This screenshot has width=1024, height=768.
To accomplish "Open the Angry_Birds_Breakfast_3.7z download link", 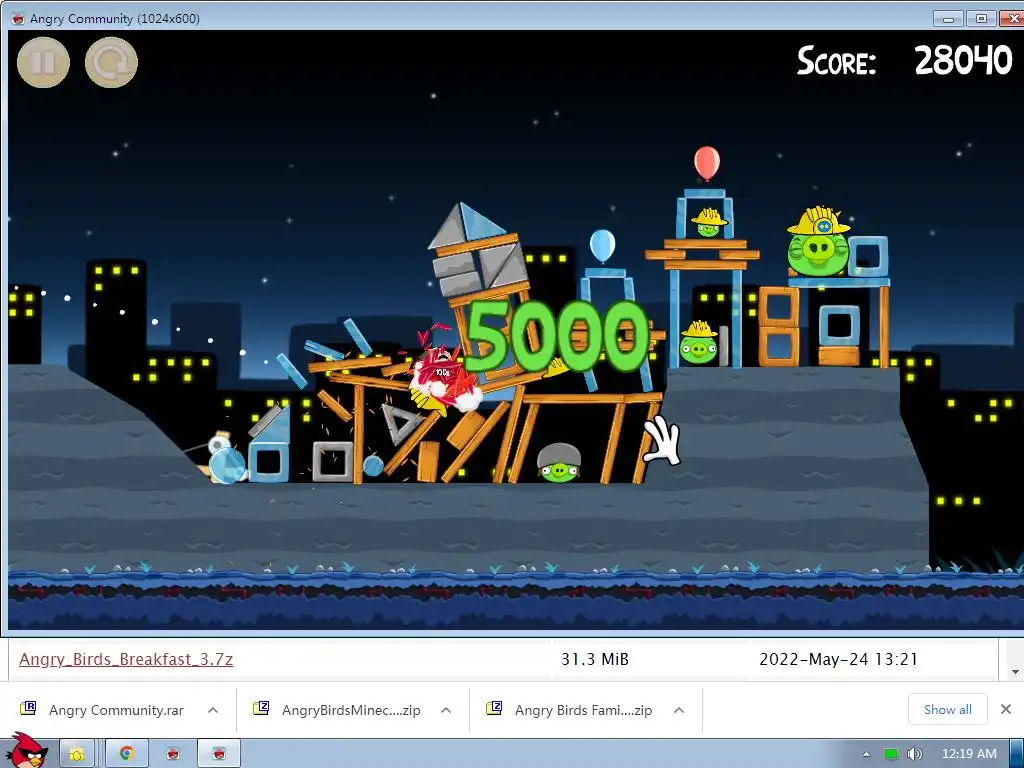I will click(126, 659).
